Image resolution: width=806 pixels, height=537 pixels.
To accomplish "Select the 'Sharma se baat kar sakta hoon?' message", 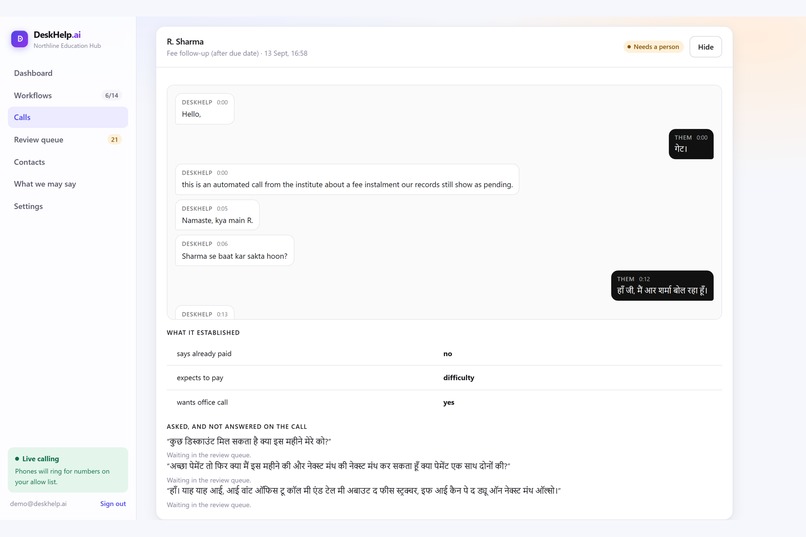I will tap(234, 250).
